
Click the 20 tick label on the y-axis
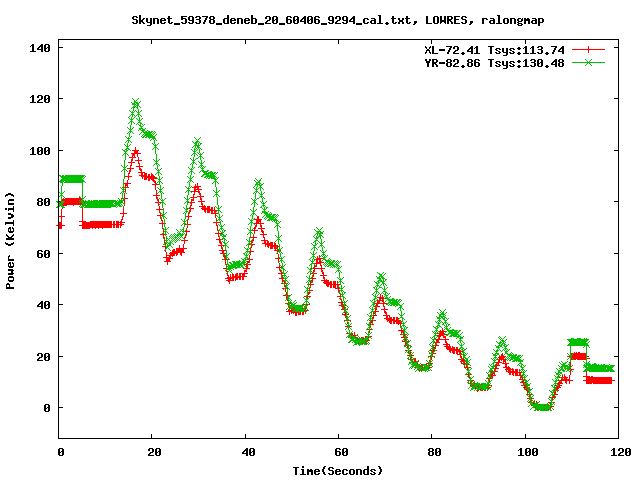coord(43,357)
